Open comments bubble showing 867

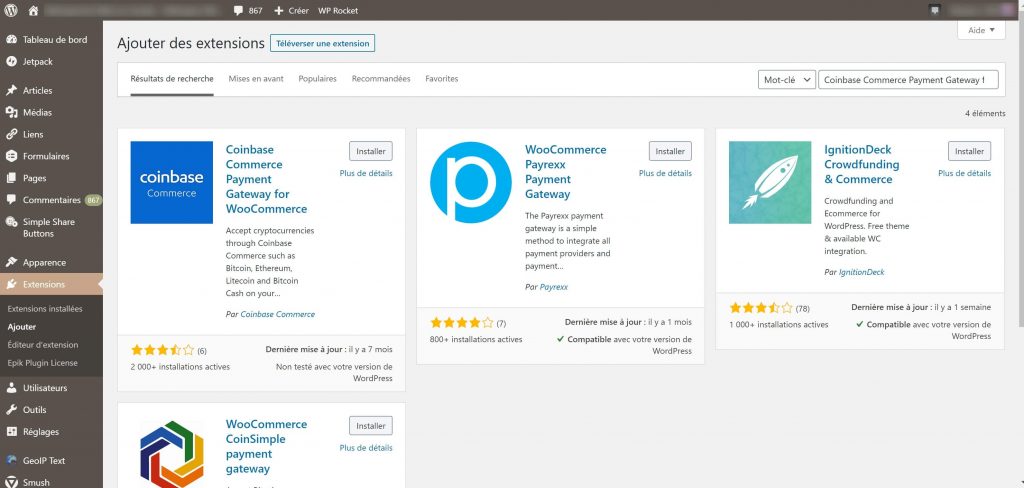(245, 10)
